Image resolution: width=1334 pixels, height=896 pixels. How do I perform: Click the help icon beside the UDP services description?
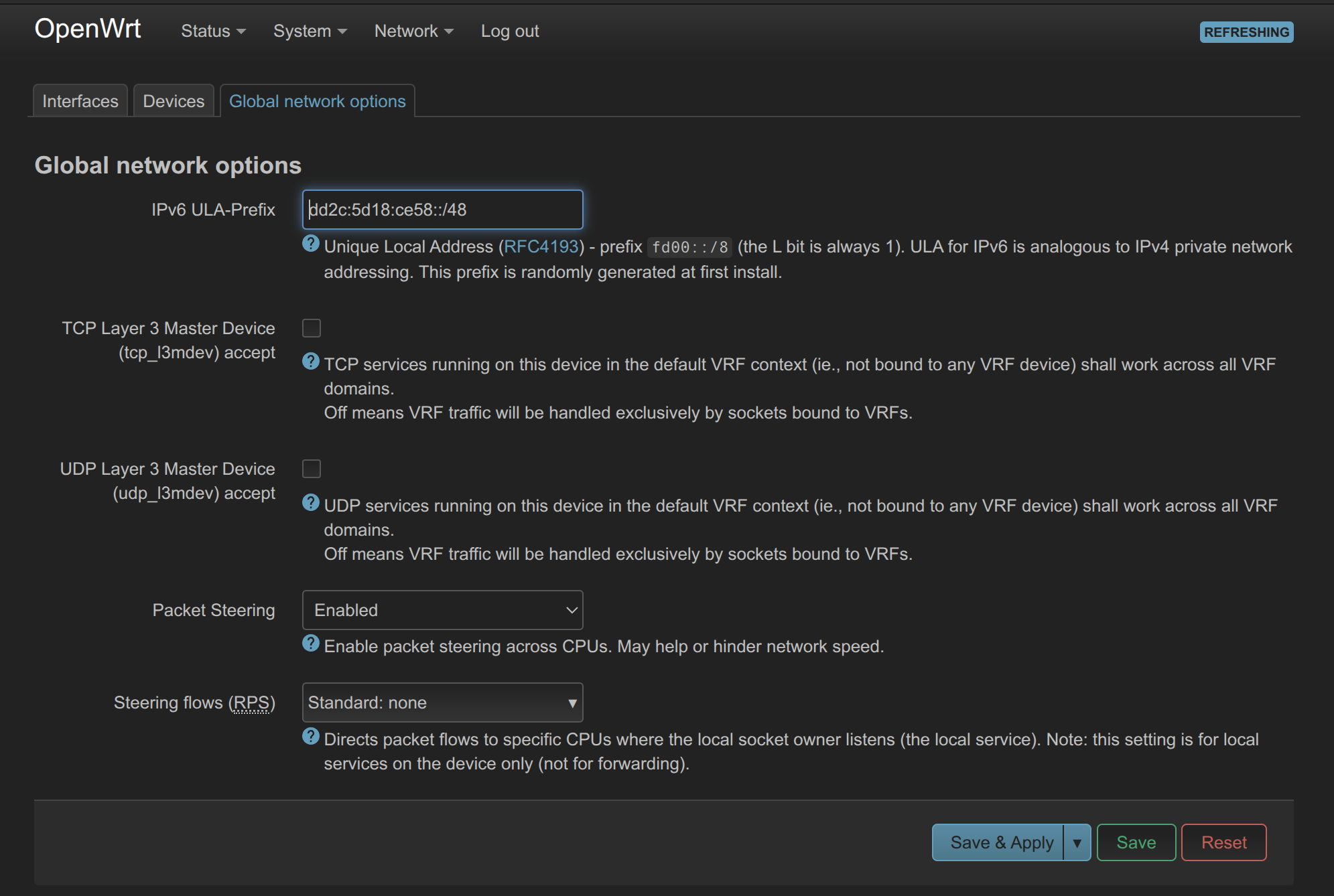point(310,502)
